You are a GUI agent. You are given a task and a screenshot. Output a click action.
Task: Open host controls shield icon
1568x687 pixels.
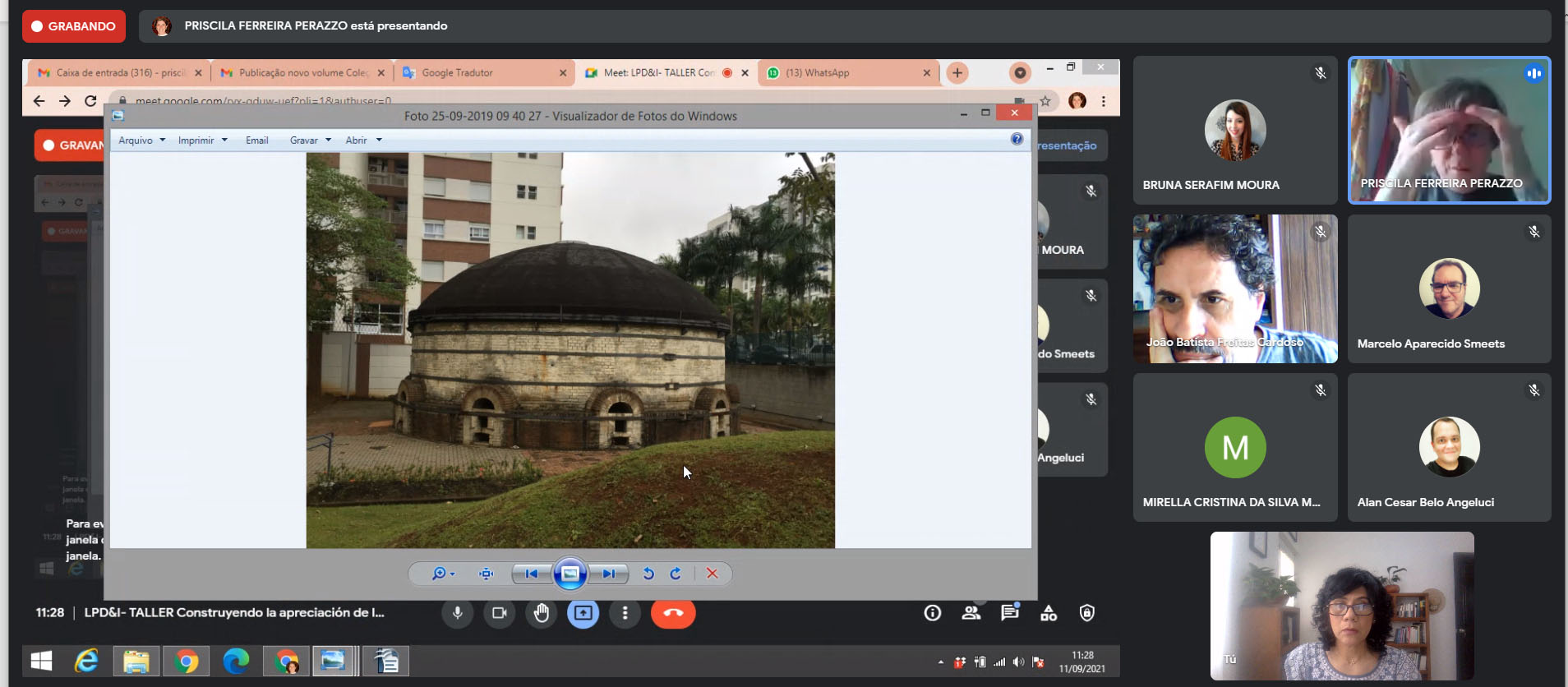click(x=1087, y=613)
